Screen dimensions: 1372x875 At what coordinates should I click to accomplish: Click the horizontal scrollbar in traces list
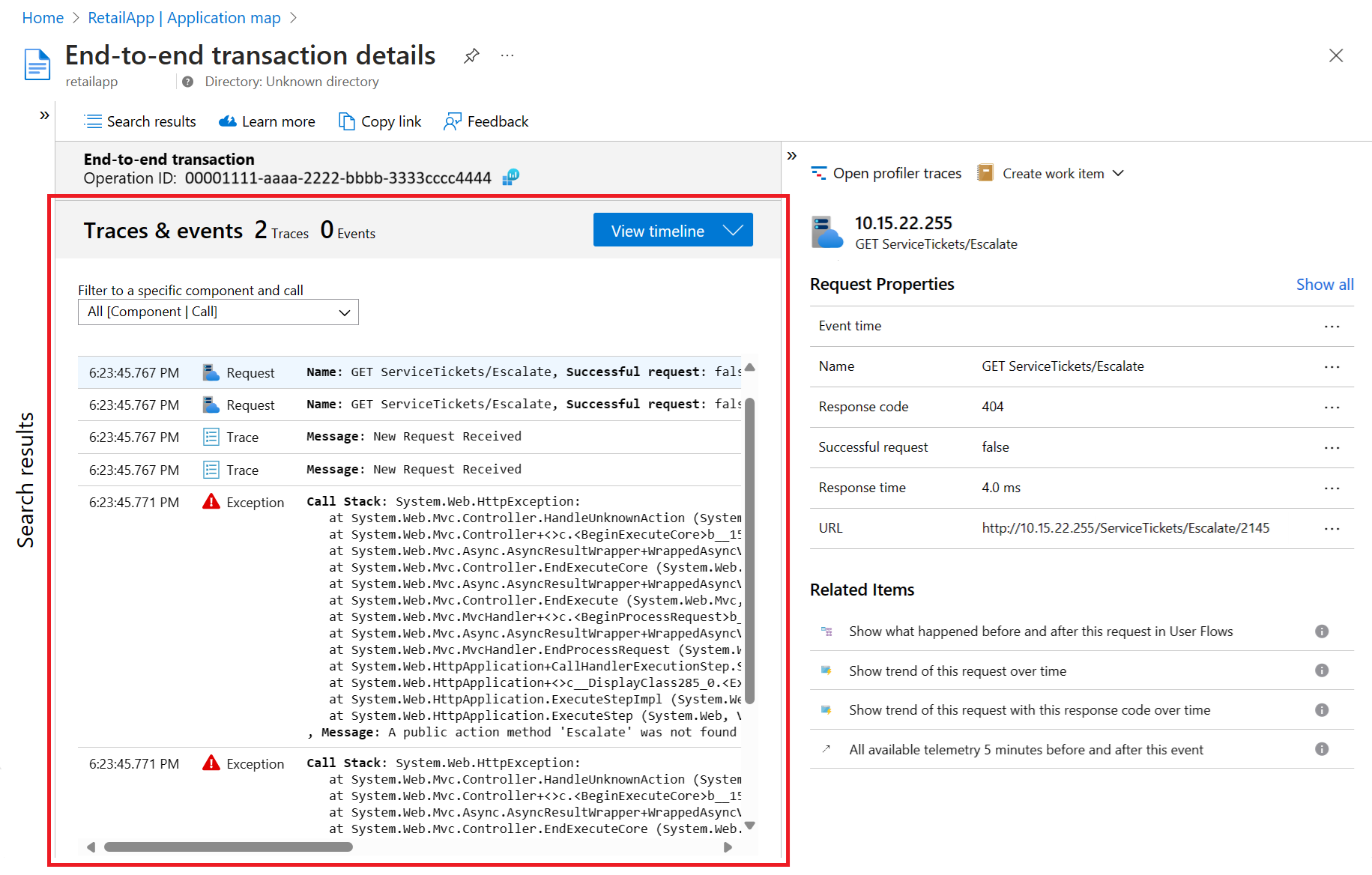coord(229,847)
